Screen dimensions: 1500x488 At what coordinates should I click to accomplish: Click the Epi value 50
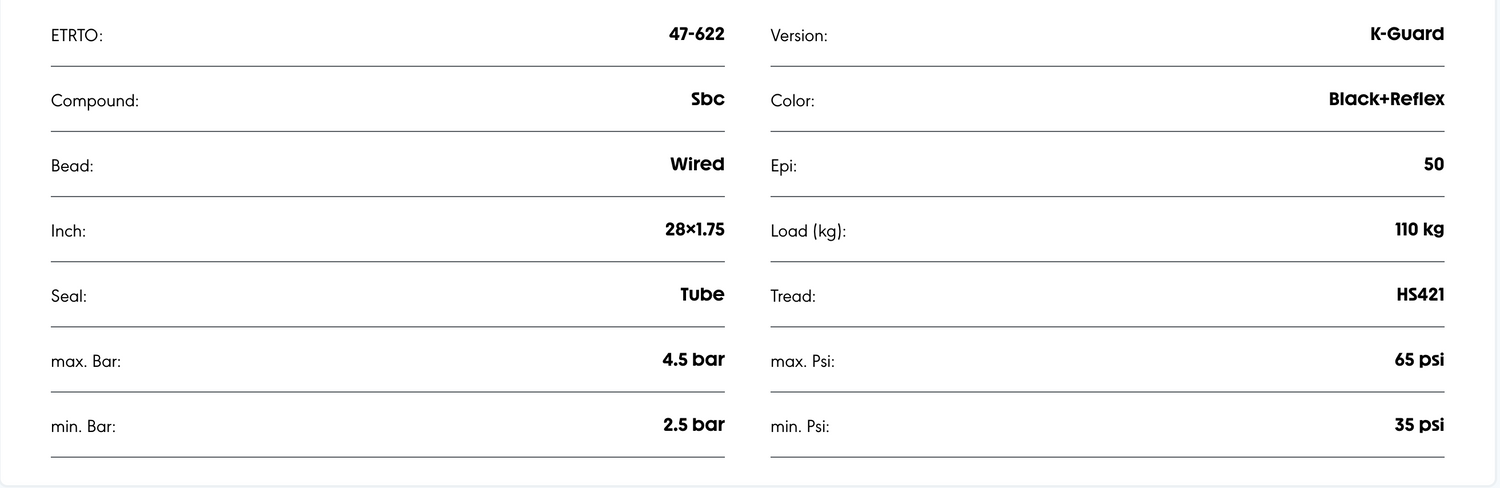1434,164
